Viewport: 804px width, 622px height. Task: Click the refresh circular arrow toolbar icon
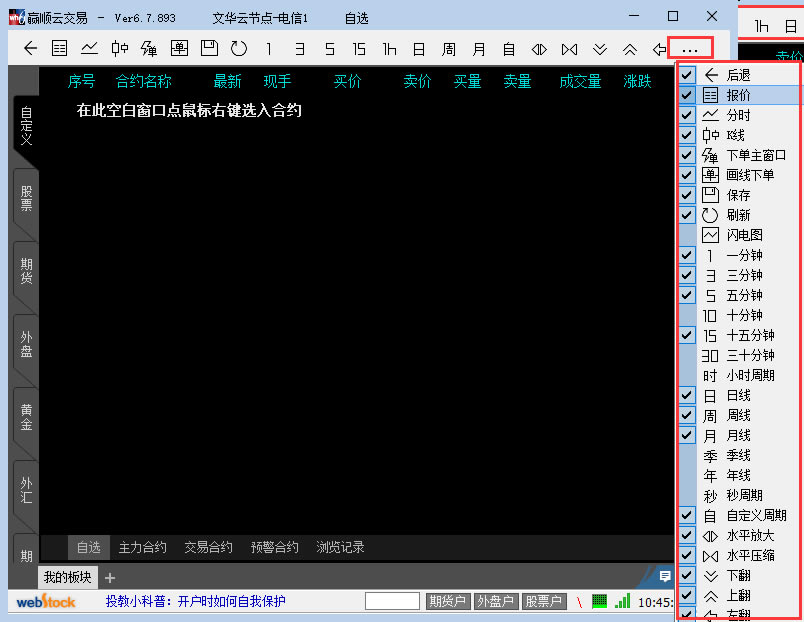point(238,48)
